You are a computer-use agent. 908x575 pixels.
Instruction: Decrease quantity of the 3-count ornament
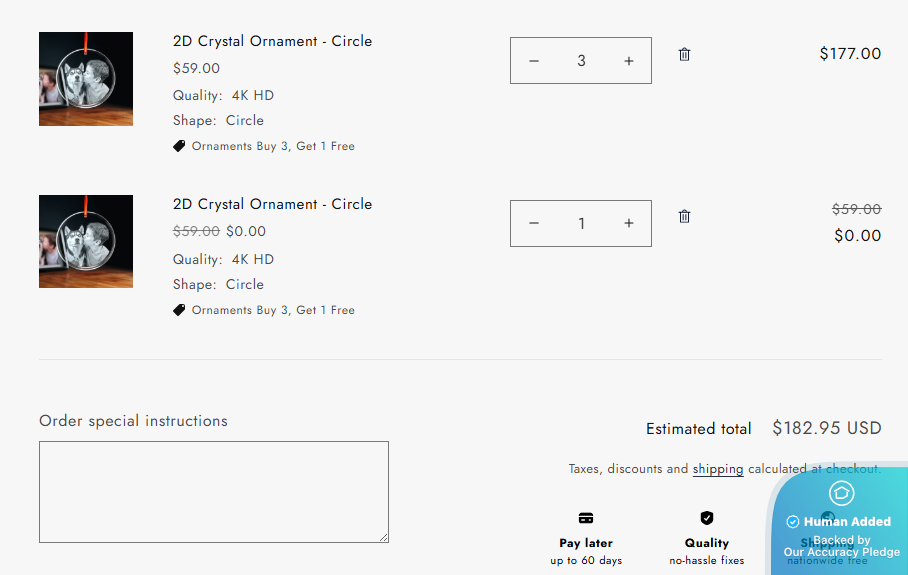534,61
